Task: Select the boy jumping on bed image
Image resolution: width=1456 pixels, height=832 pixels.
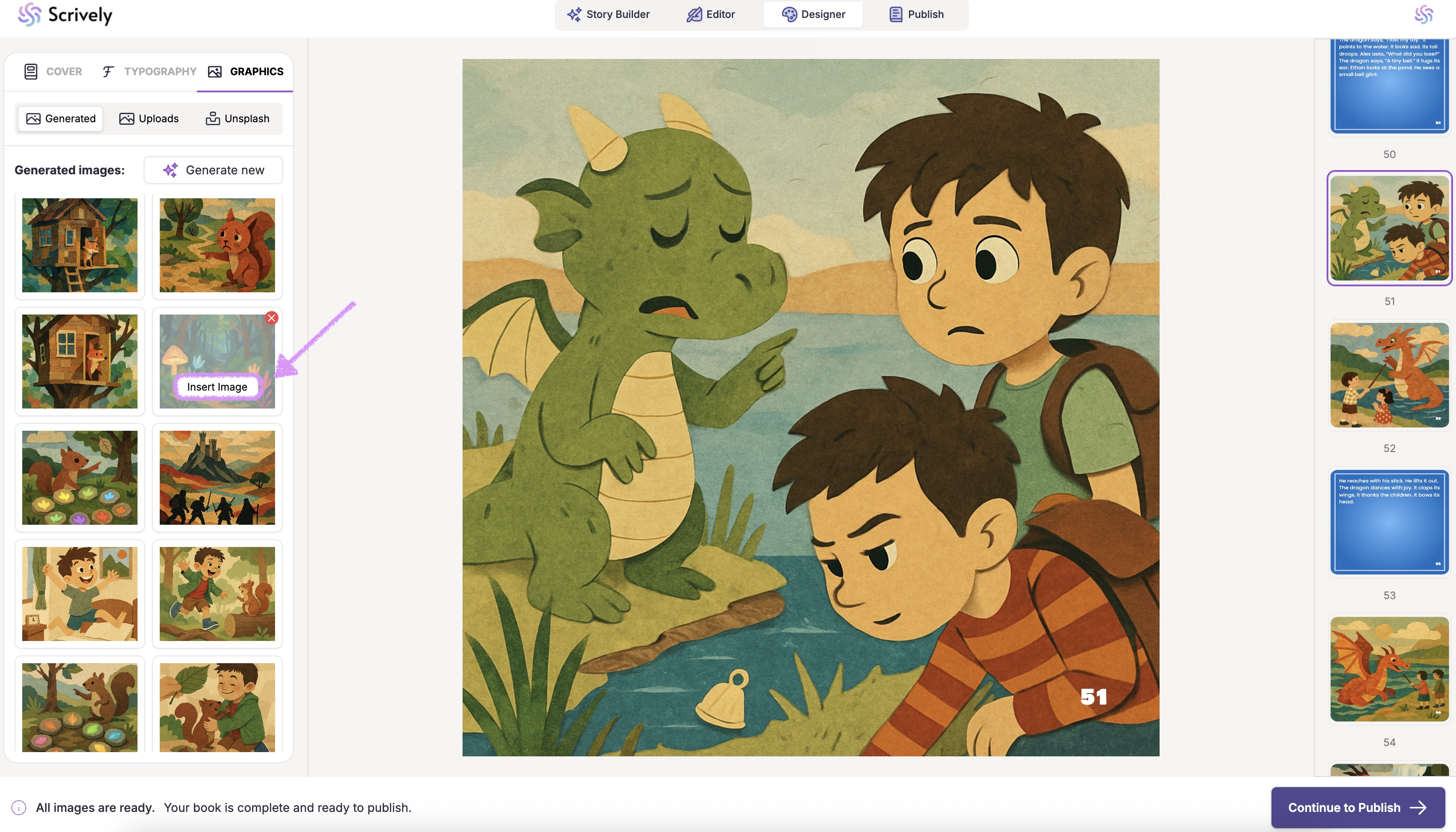Action: tap(79, 594)
